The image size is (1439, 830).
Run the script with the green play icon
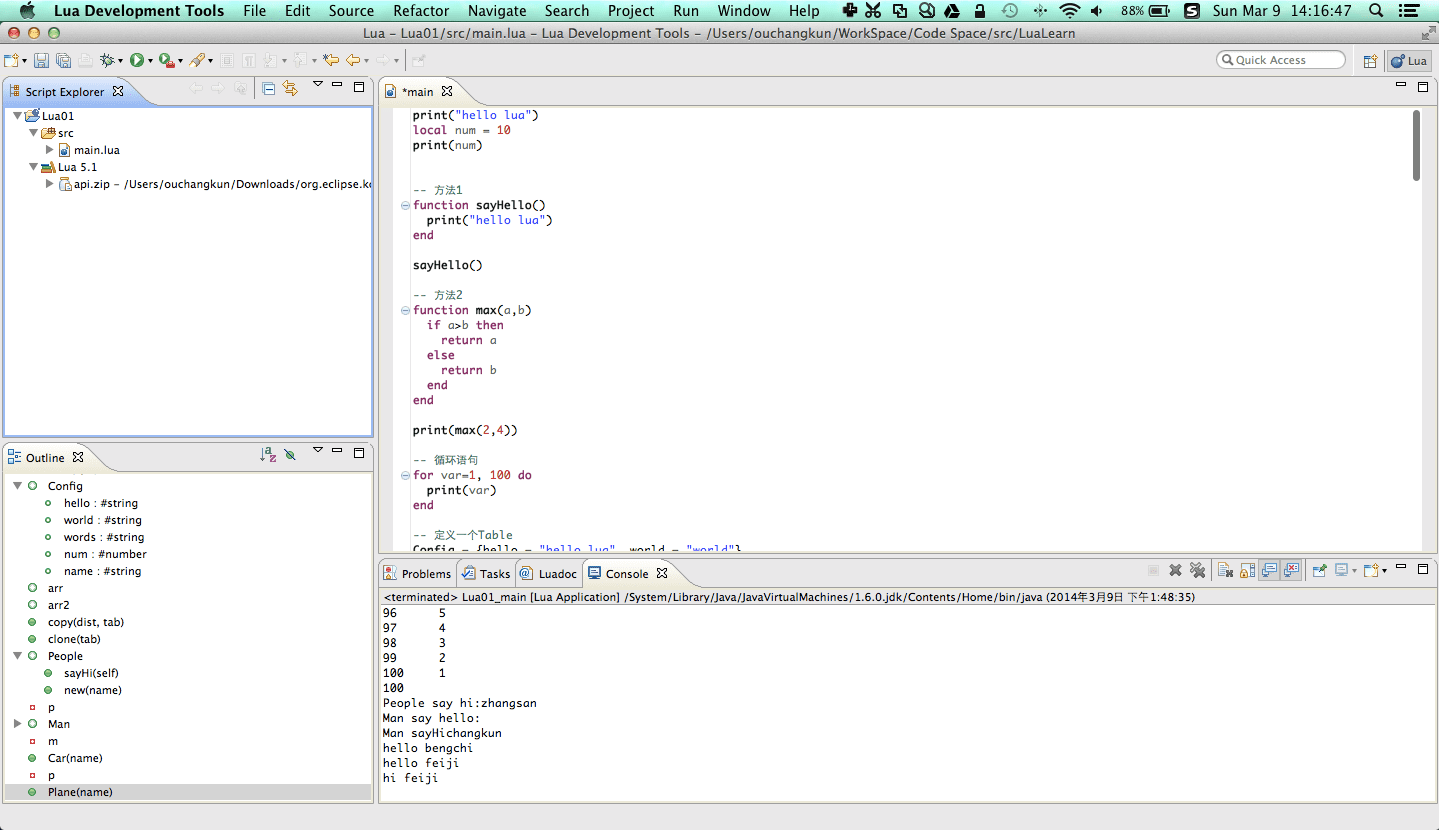(x=137, y=61)
